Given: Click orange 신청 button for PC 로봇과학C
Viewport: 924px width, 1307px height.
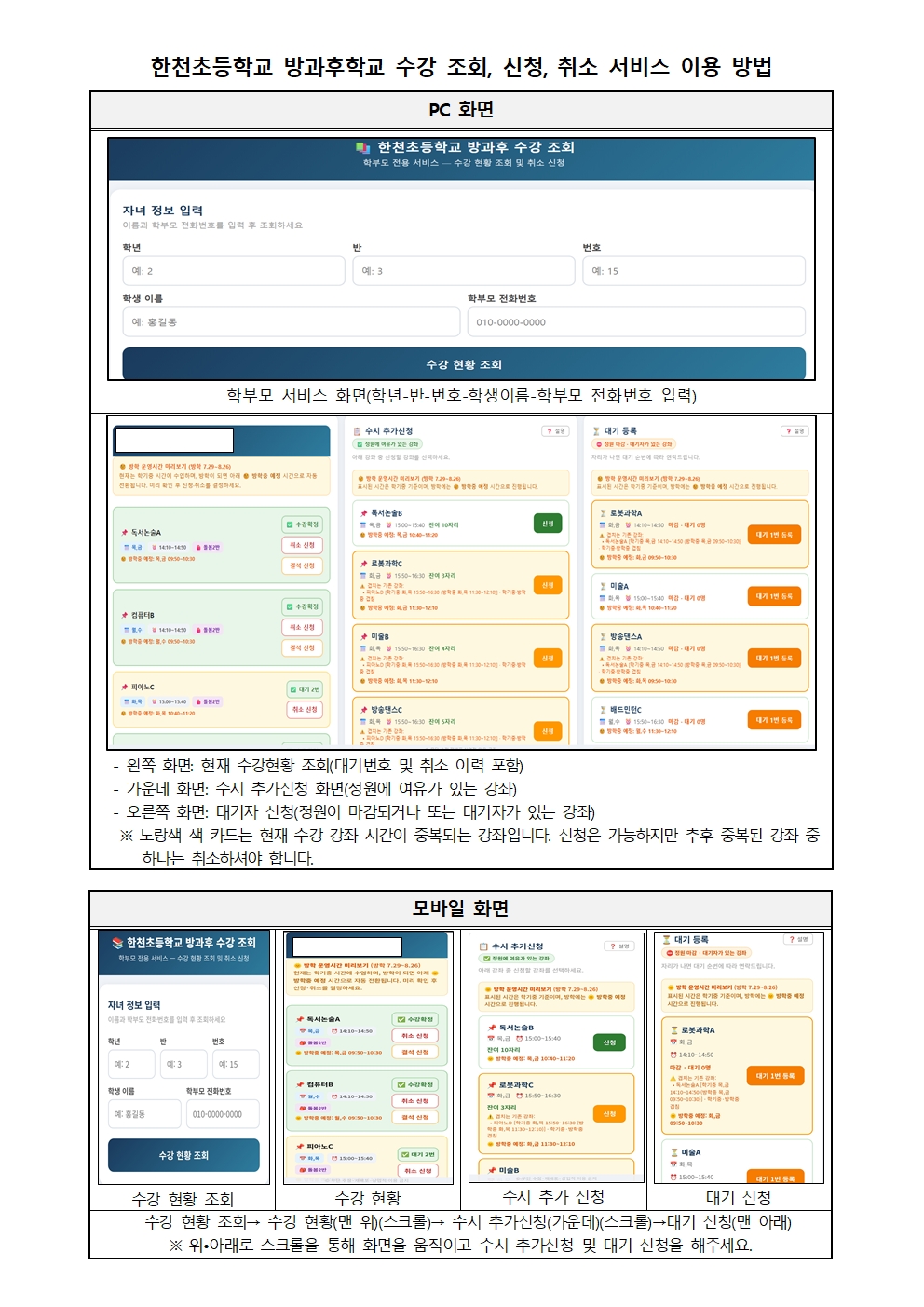Looking at the screenshot, I should coord(548,585).
